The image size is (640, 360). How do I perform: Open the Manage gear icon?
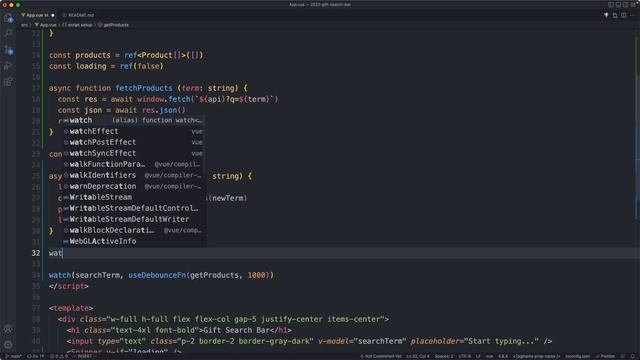(x=8, y=345)
